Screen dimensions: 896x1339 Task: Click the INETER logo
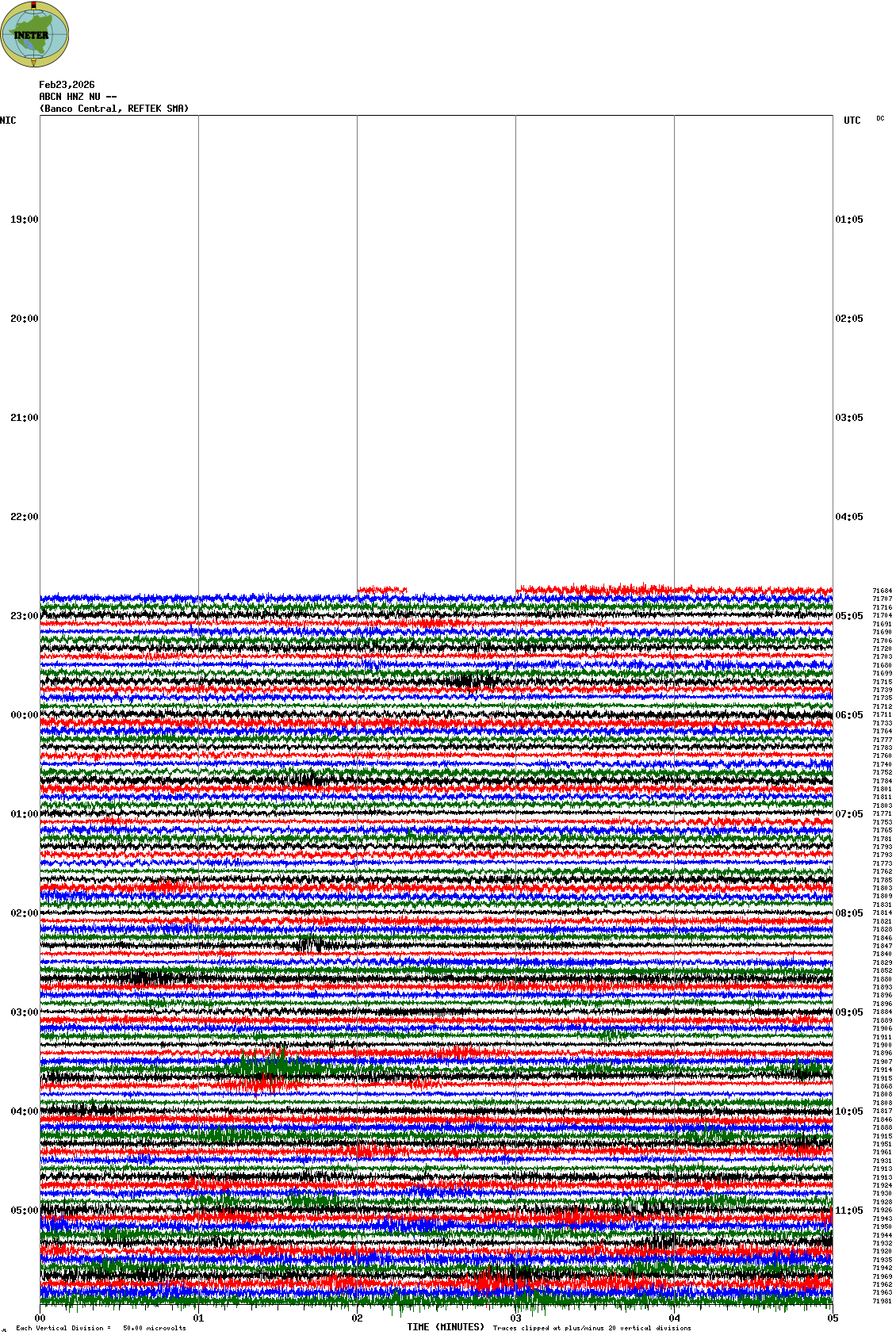click(35, 34)
